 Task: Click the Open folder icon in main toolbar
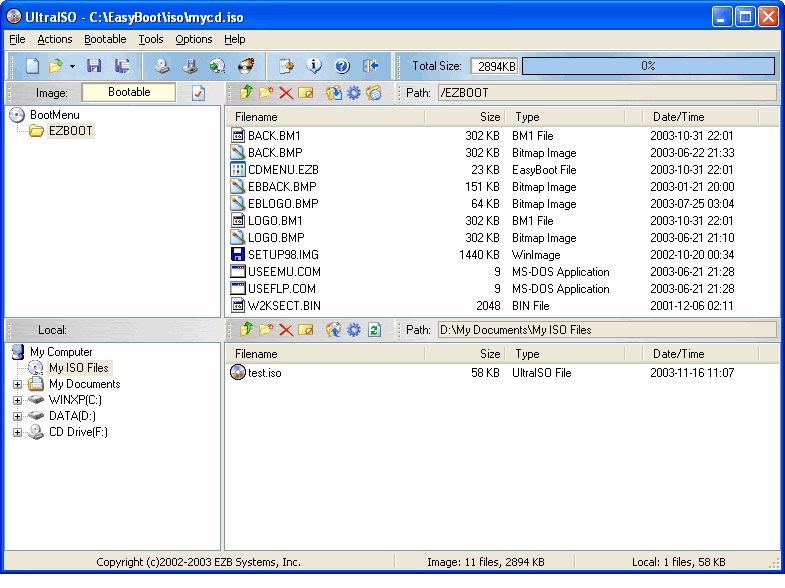tap(56, 66)
